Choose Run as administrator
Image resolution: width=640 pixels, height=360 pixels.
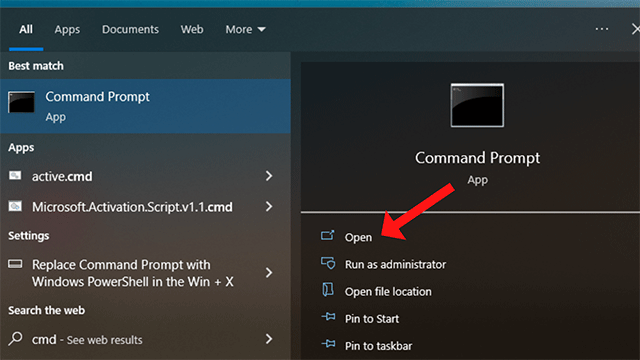[395, 264]
